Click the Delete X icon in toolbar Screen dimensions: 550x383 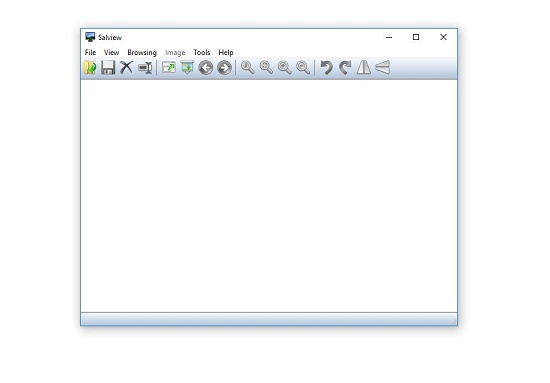pos(127,67)
